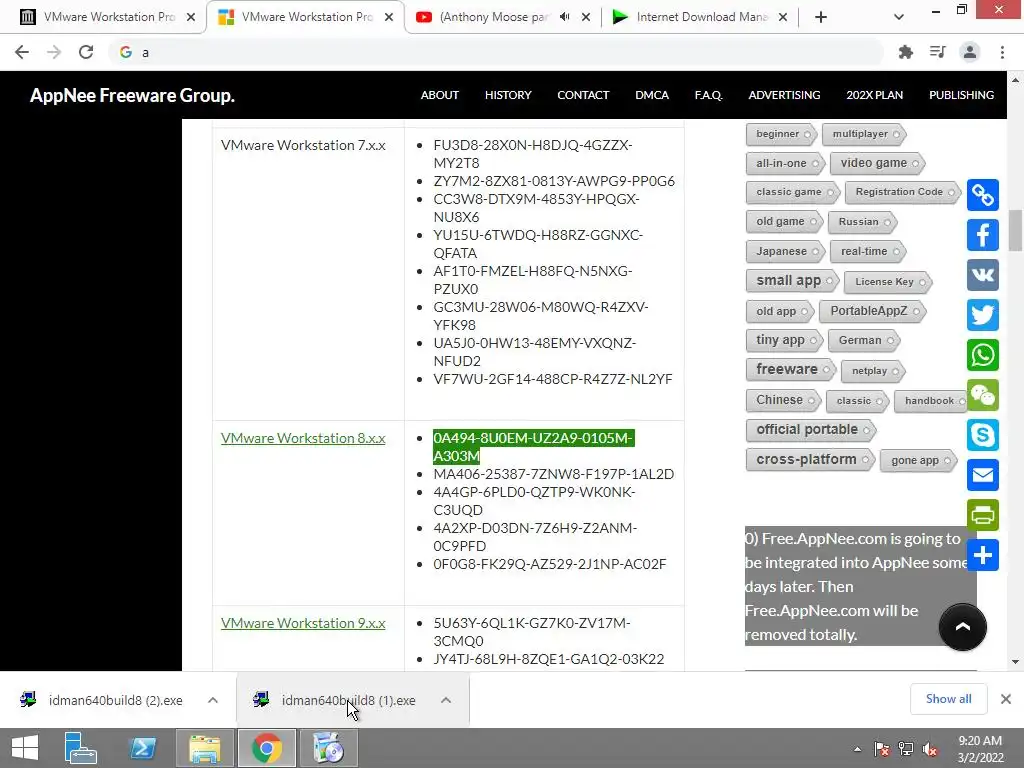
Task: Open the HISTORY menu item
Action: click(x=508, y=95)
